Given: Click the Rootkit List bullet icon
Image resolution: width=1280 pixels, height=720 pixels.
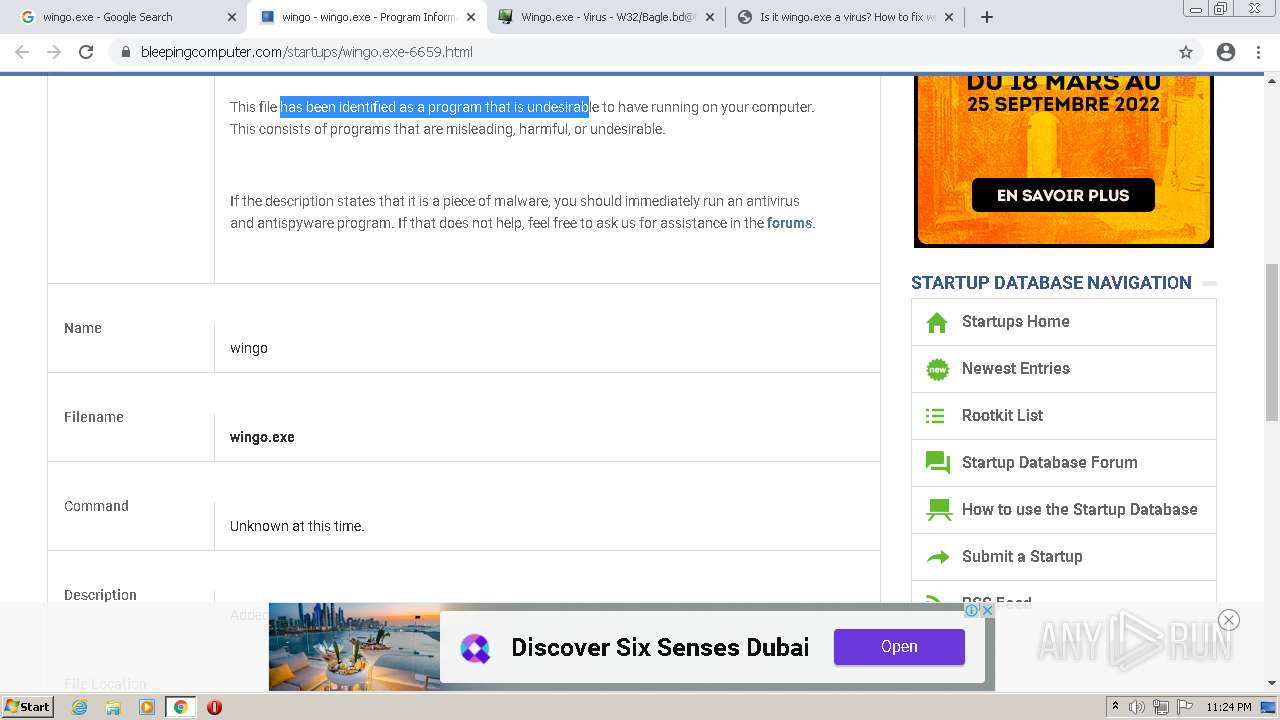Looking at the screenshot, I should click(935, 416).
